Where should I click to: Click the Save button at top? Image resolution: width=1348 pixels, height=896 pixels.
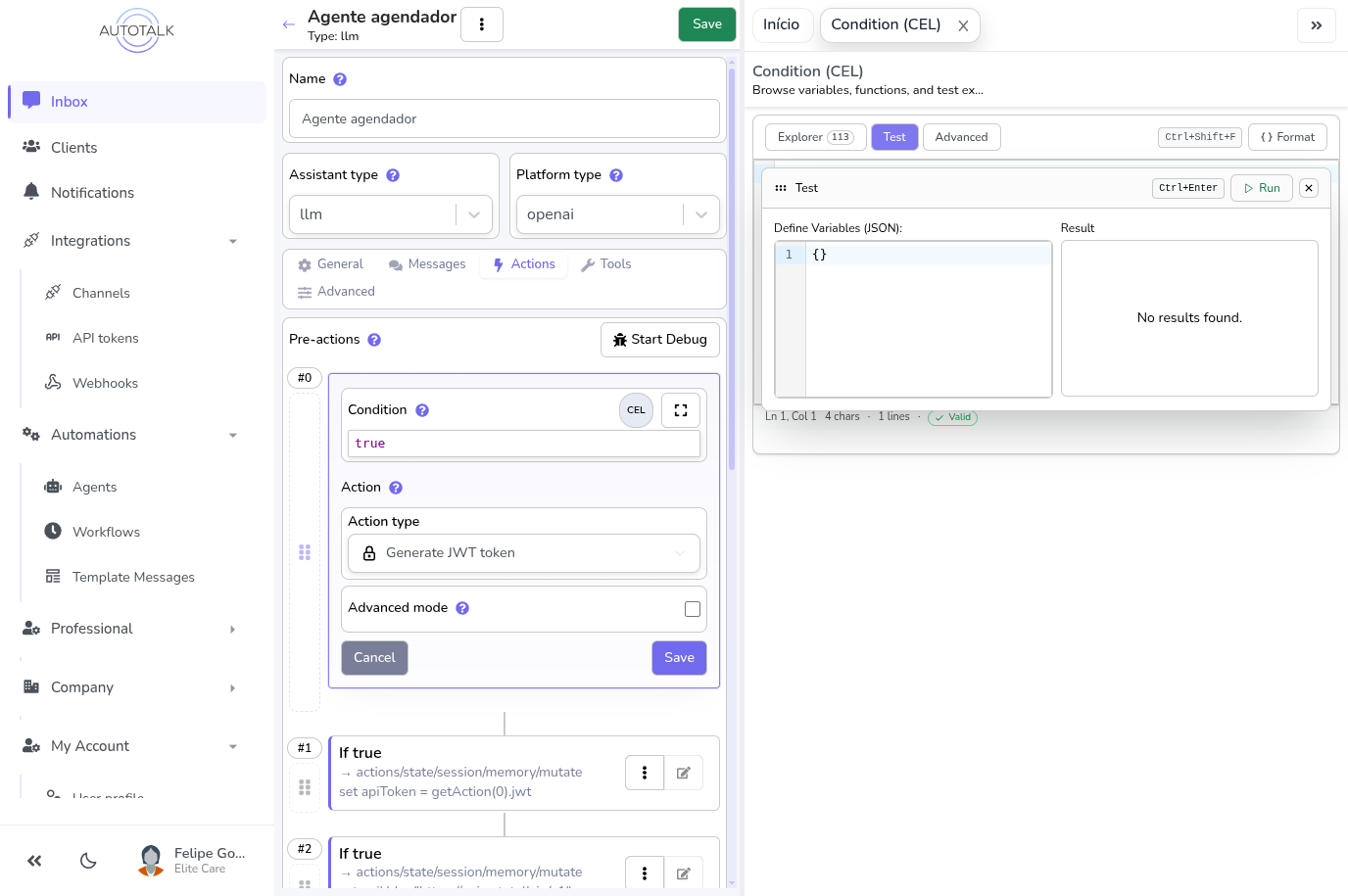pos(706,24)
